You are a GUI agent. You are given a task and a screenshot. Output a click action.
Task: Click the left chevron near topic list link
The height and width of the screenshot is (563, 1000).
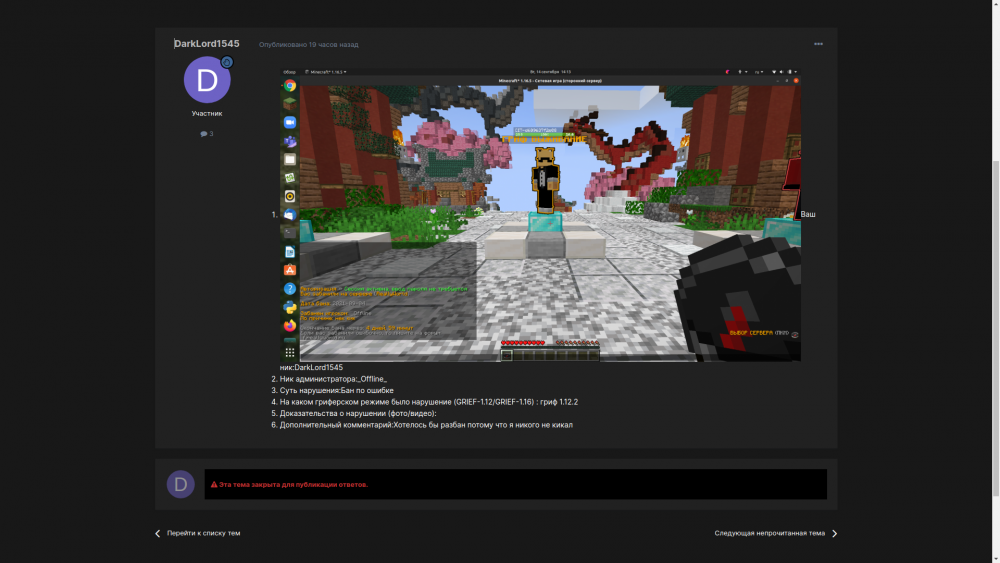point(158,533)
